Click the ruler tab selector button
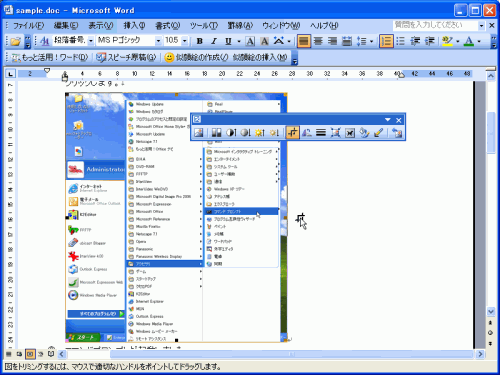Viewport: 500px width, 375px height. point(11,74)
